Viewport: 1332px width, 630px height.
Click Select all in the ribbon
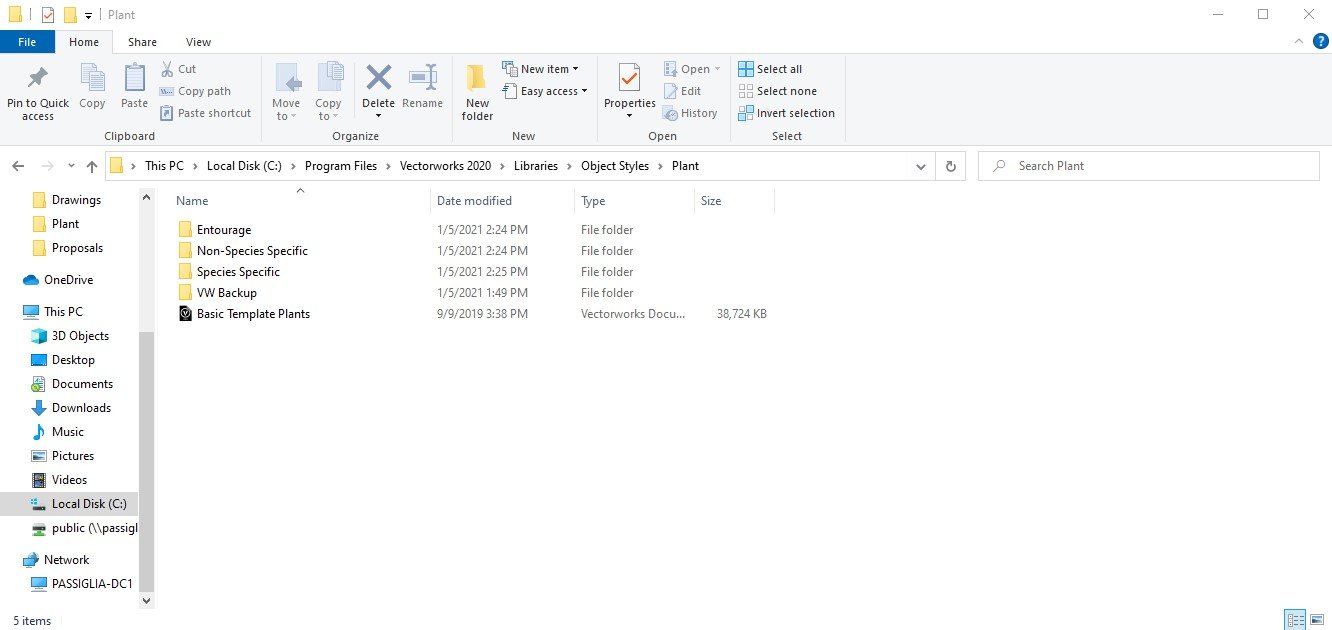point(770,69)
